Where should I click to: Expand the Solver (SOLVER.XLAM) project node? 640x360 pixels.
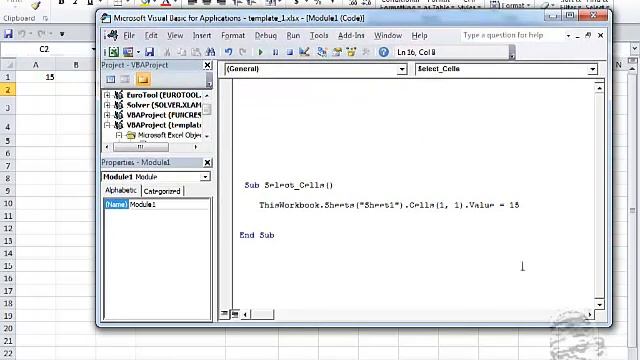tap(107, 105)
